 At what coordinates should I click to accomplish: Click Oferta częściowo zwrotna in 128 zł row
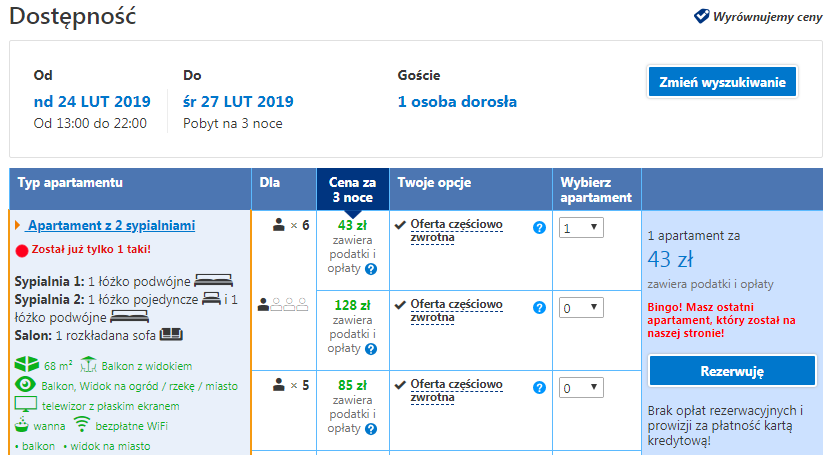[x=456, y=311]
